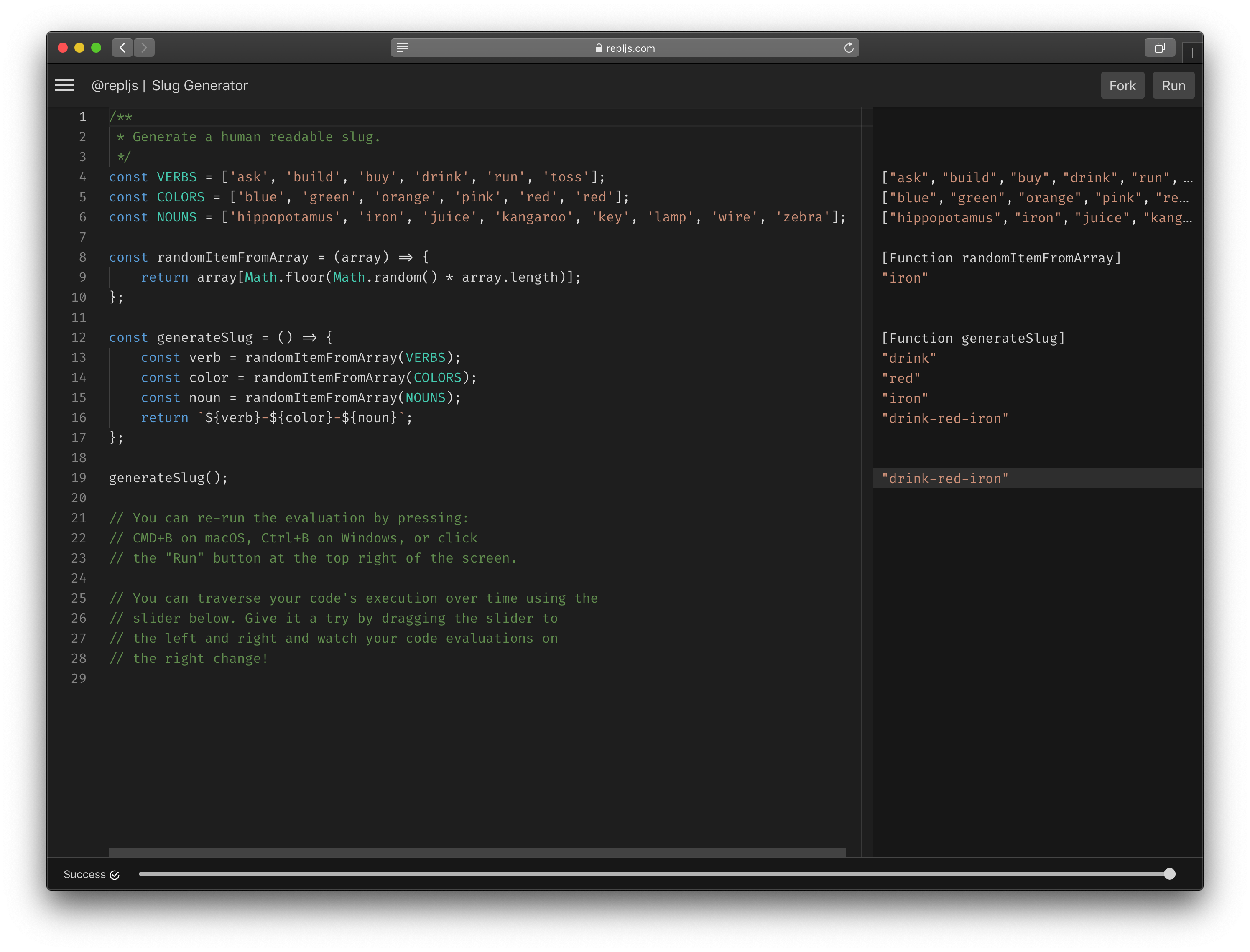The width and height of the screenshot is (1250, 952).
Task: Click the reader mode icon in the toolbar
Action: pos(403,48)
